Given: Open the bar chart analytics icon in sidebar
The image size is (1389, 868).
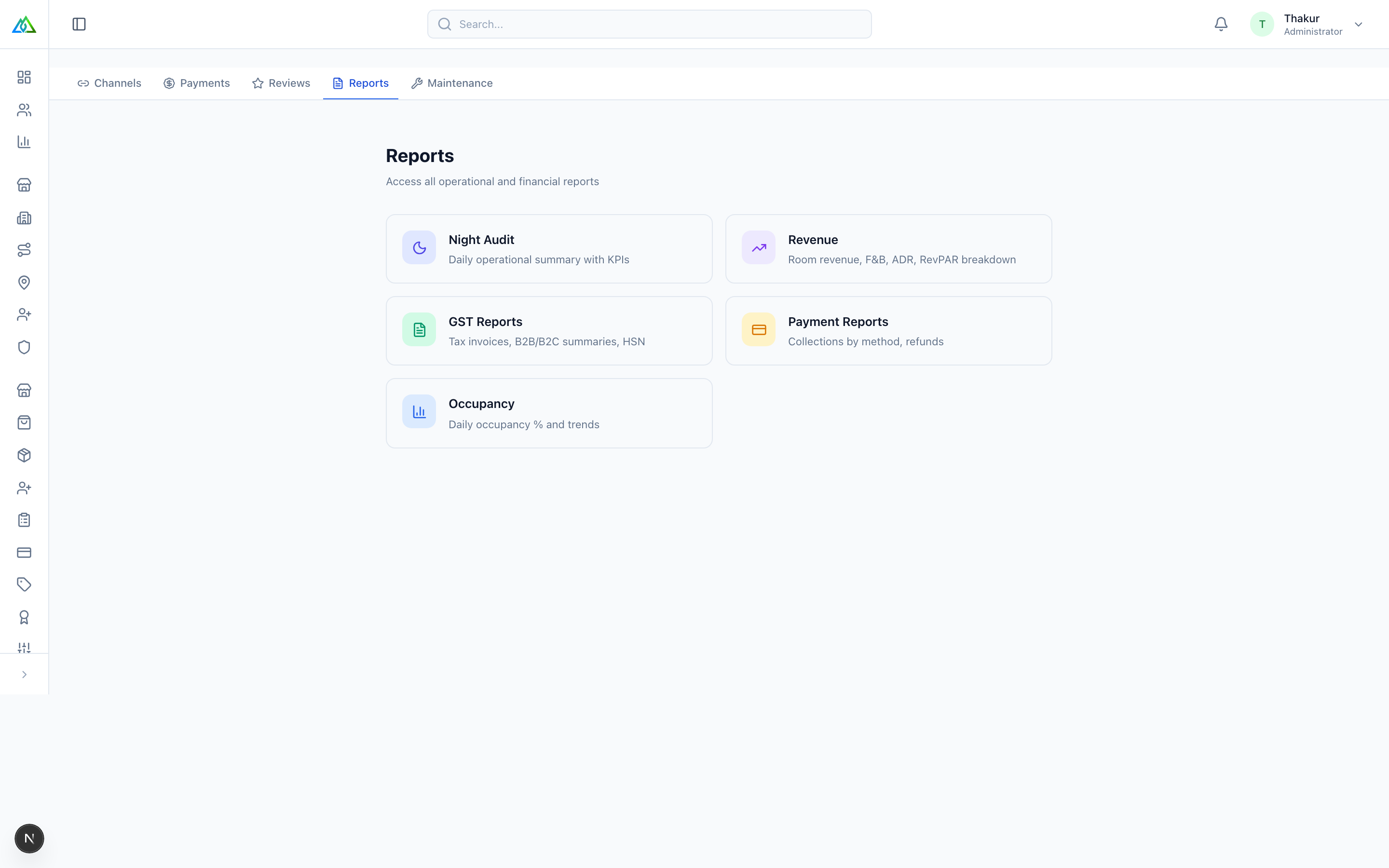Looking at the screenshot, I should click(24, 142).
